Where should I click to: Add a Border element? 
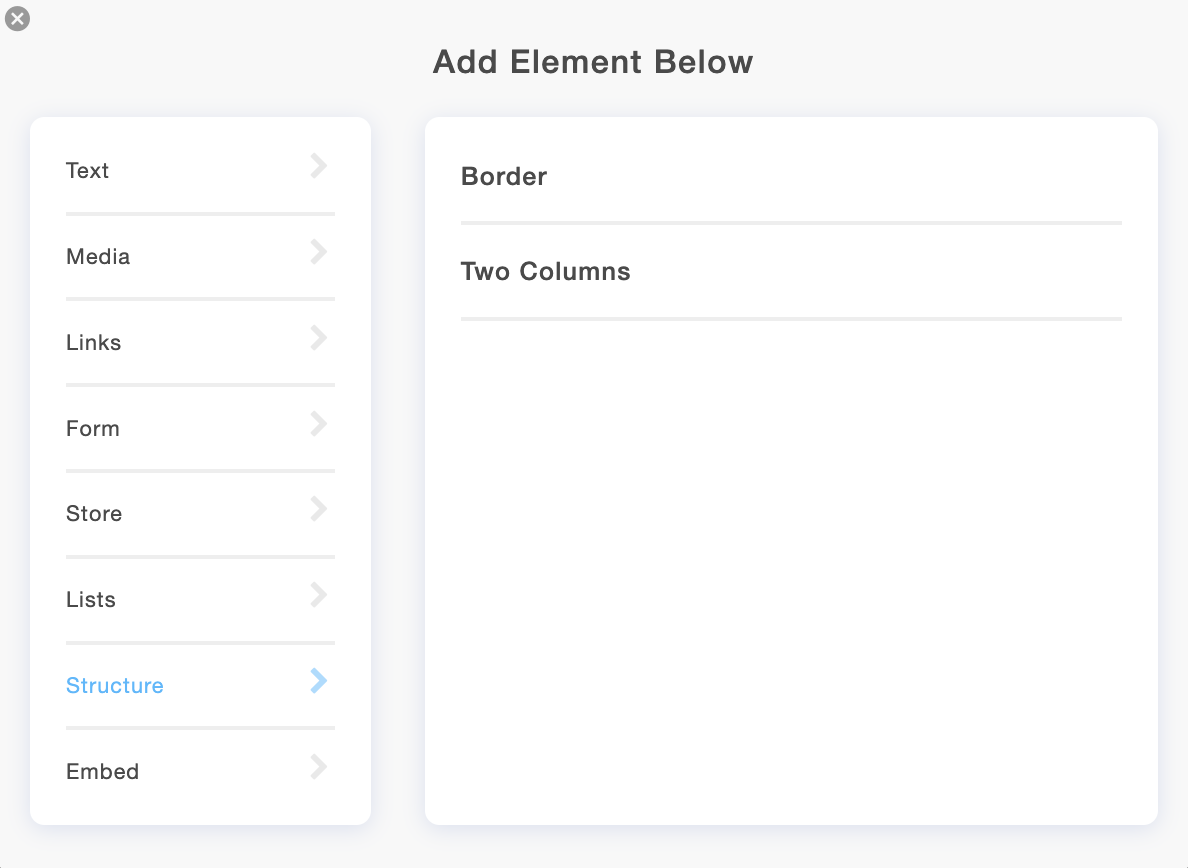(x=504, y=177)
